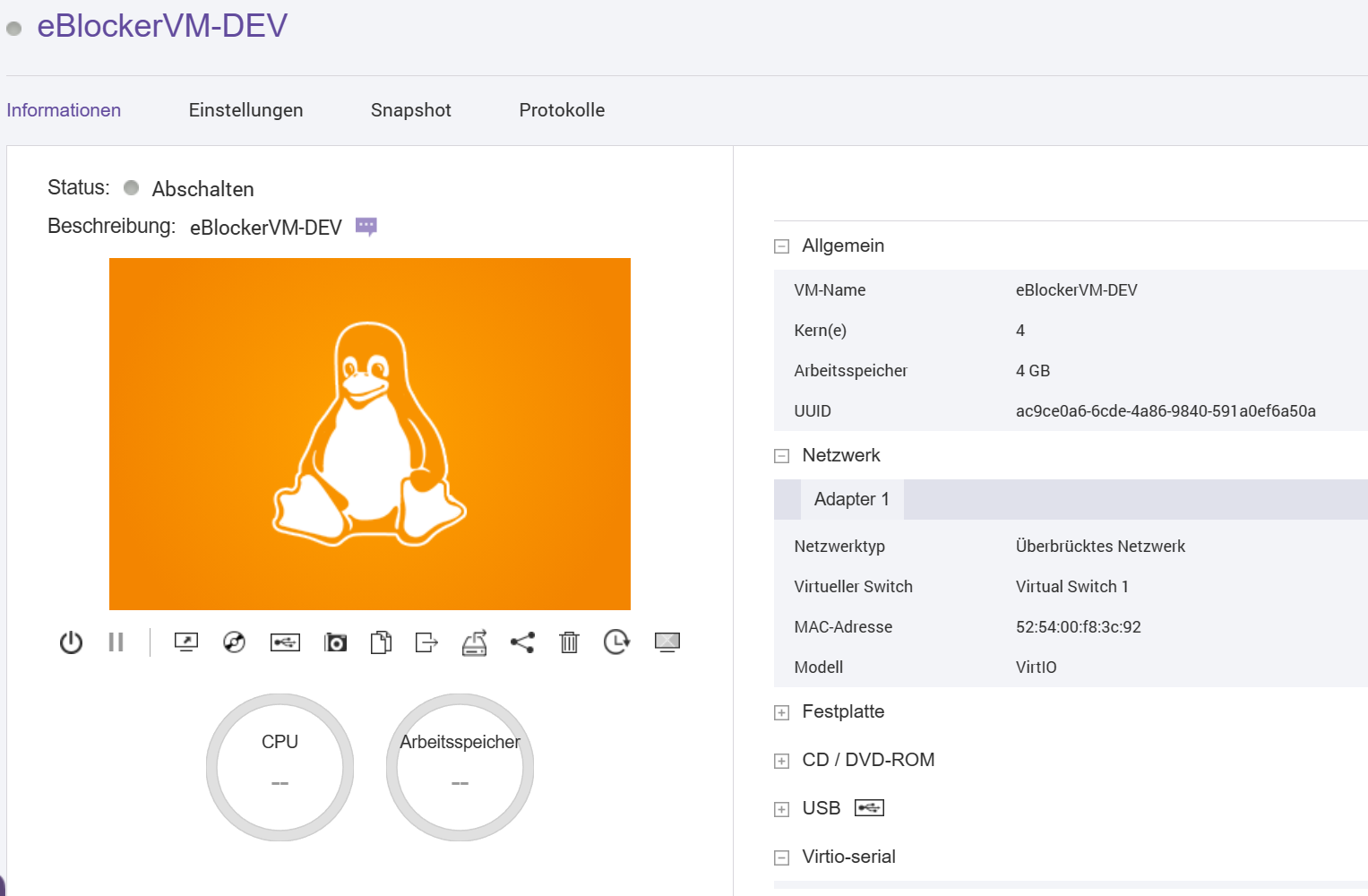Screen dimensions: 1368x896
Task: Click the power button icon to start VM
Action: (x=71, y=642)
